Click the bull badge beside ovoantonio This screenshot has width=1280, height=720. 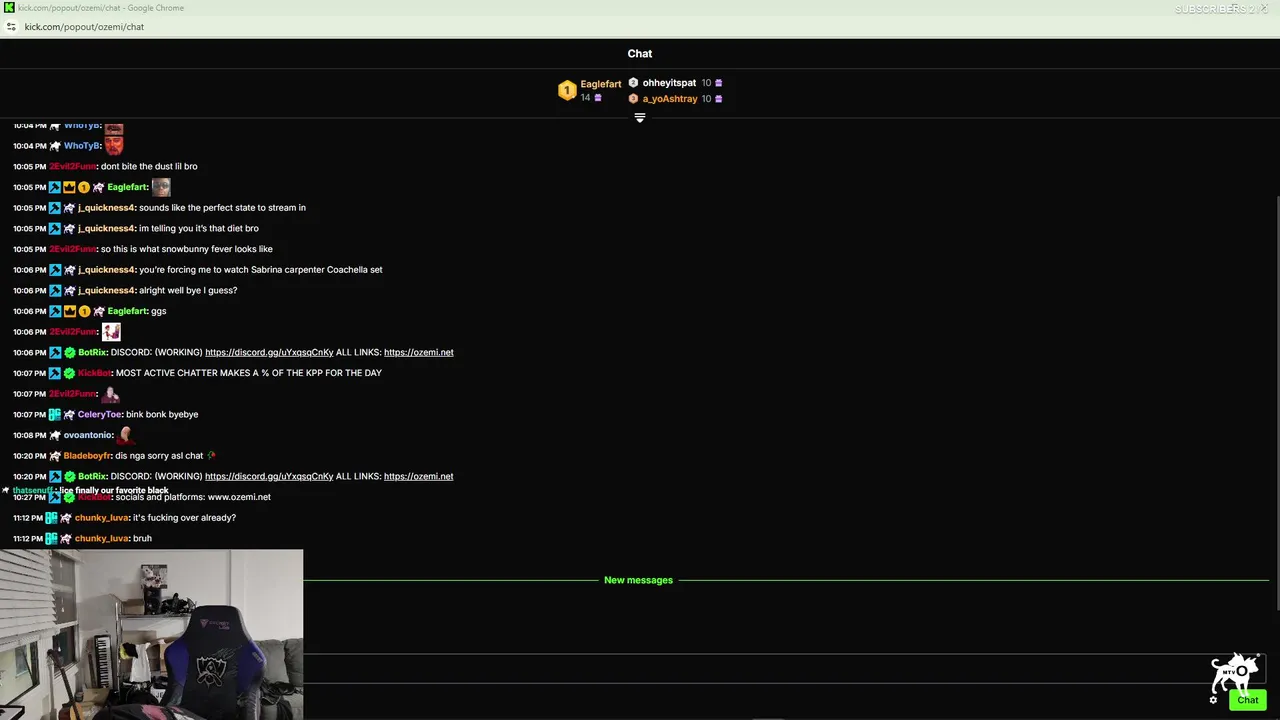pyautogui.click(x=55, y=435)
